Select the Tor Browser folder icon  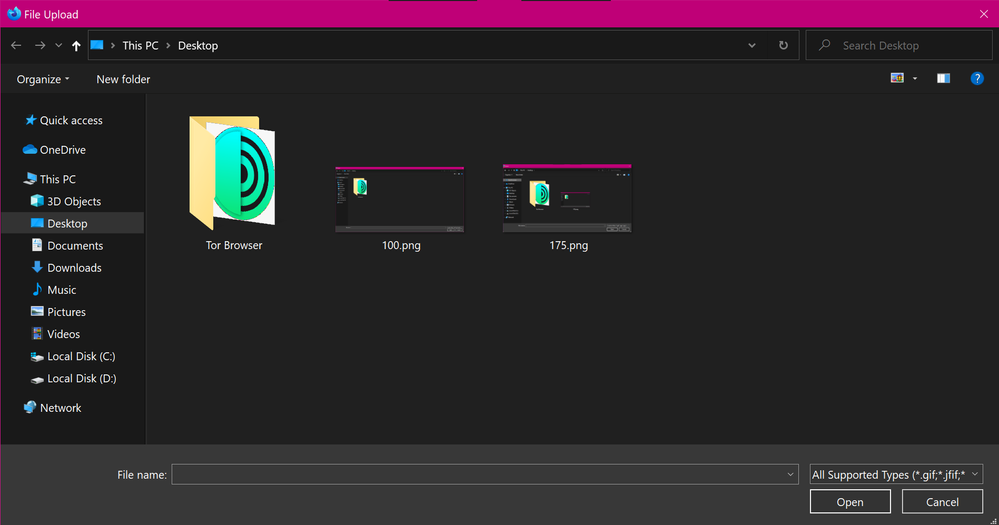click(x=233, y=172)
